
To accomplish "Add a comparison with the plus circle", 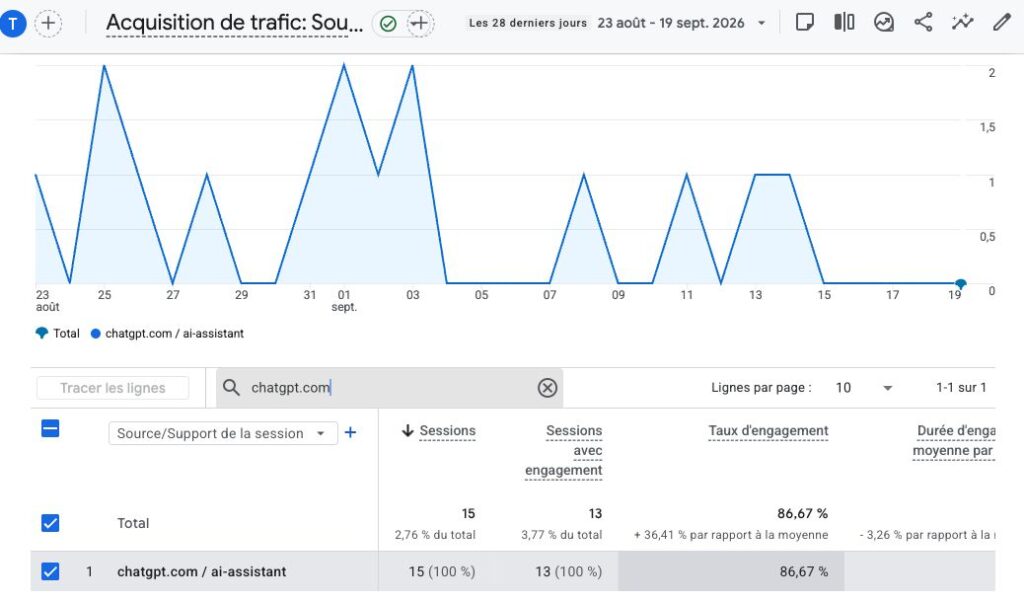I will 48,24.
